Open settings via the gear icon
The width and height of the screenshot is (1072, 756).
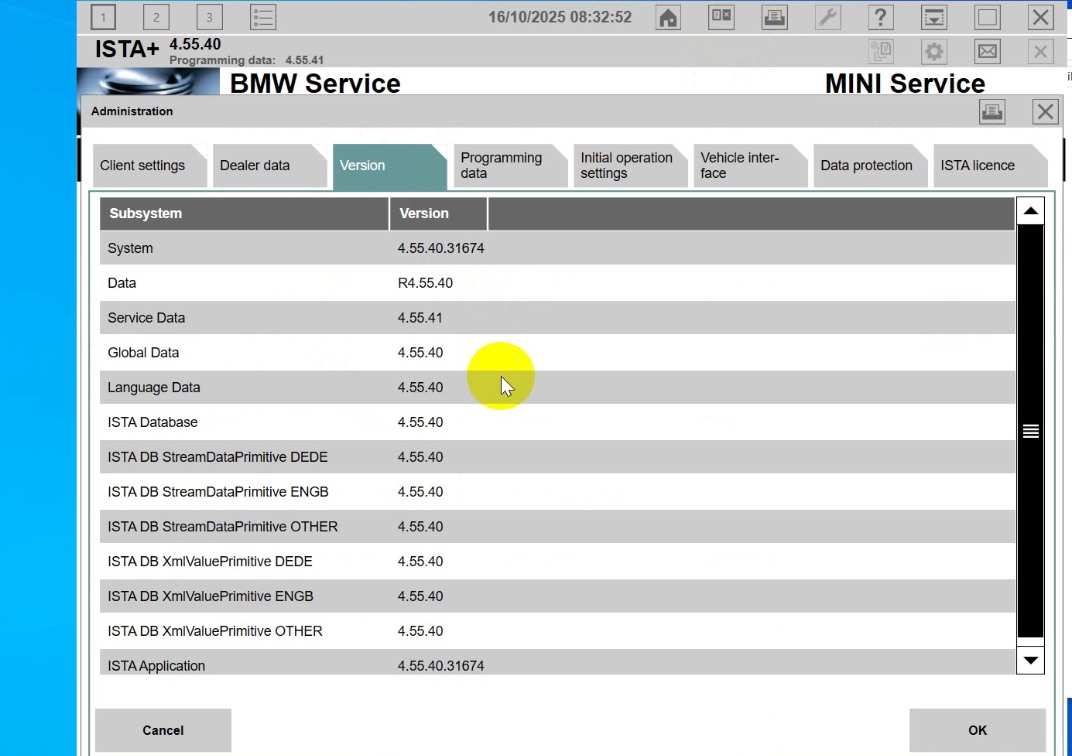coord(934,51)
